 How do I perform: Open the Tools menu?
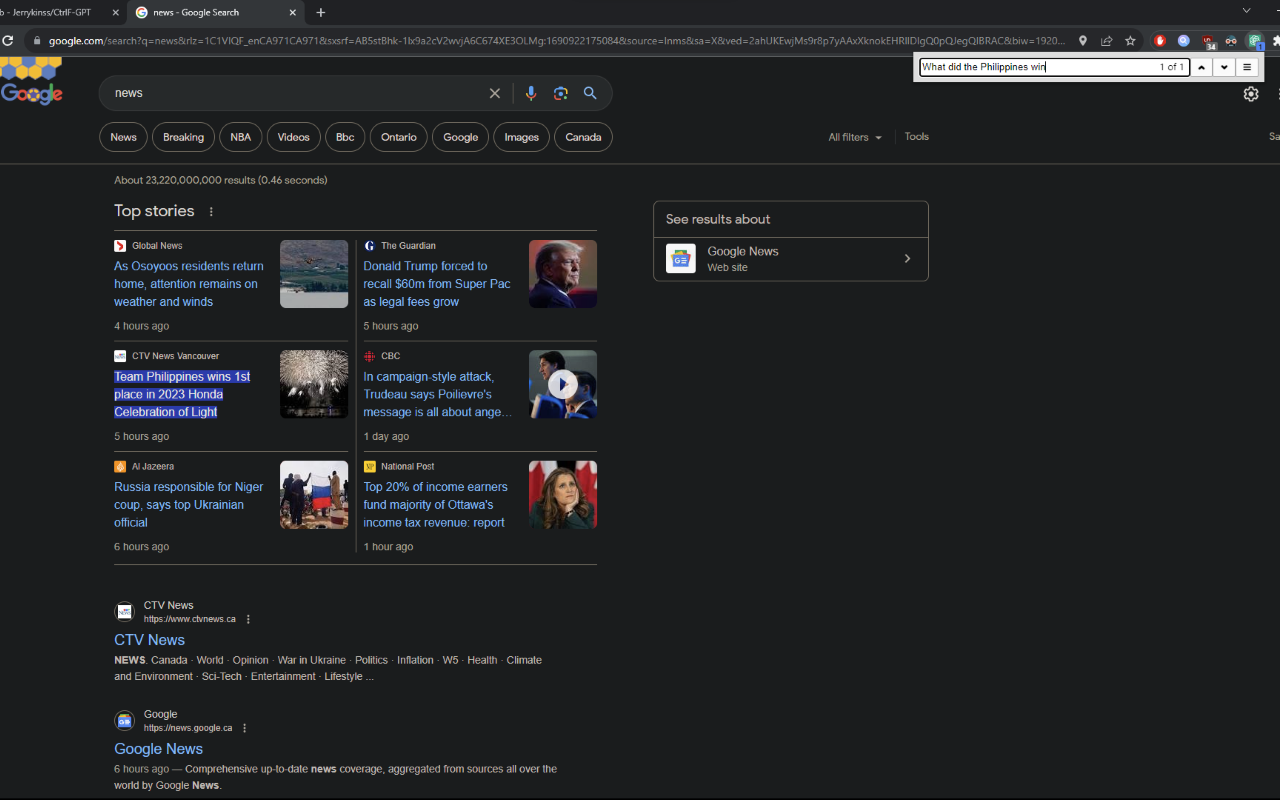point(917,137)
